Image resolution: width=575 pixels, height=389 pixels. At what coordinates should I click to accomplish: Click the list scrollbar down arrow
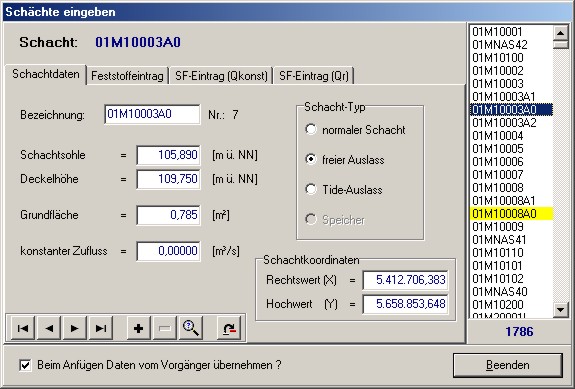coord(560,310)
